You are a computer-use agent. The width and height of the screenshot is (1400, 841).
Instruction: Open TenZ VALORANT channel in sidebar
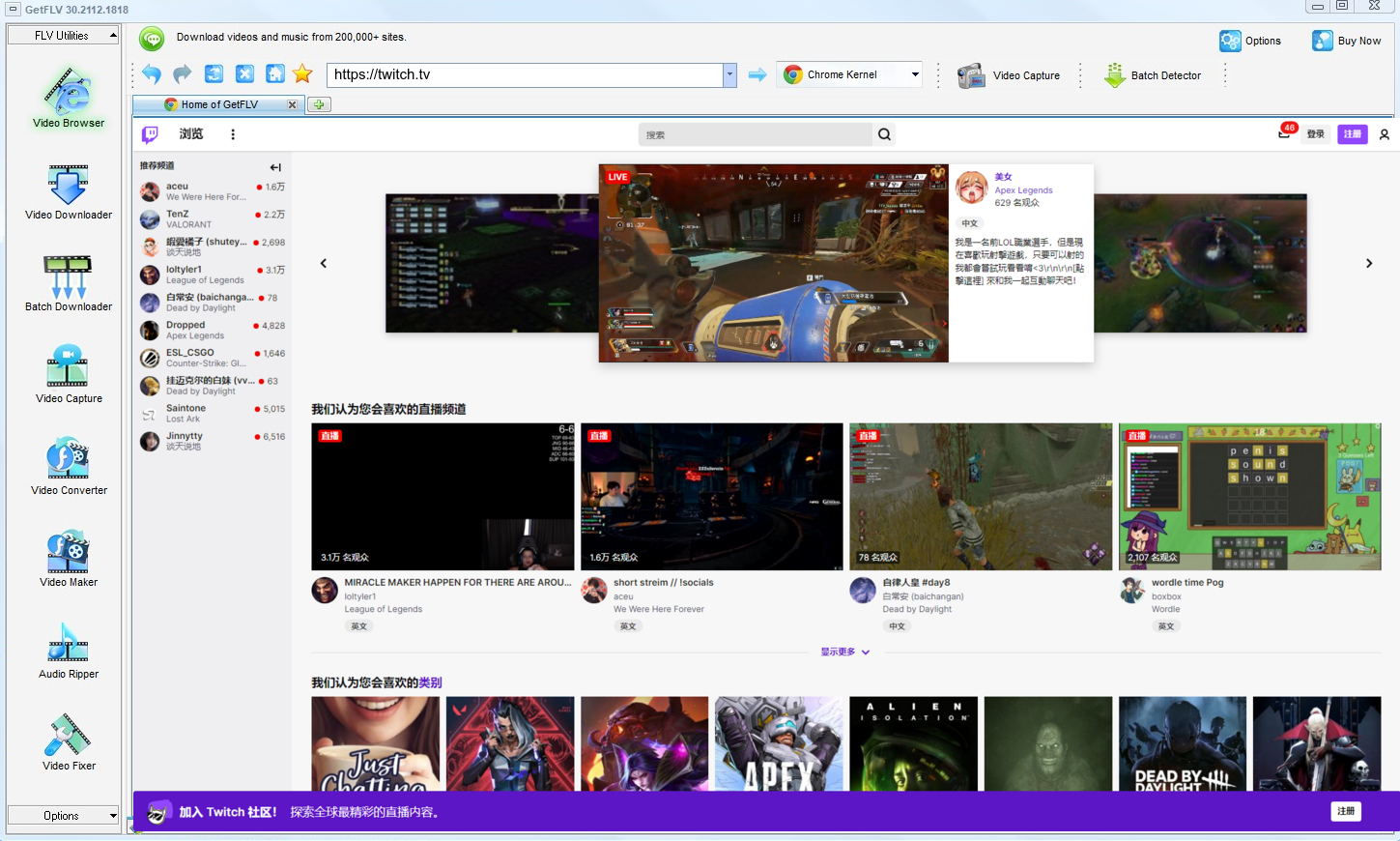coord(213,219)
